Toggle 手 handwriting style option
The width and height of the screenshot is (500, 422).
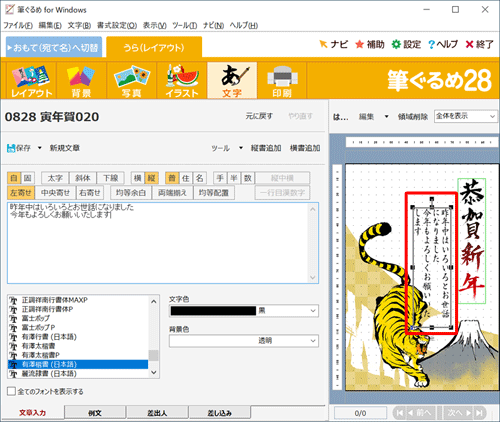(x=220, y=178)
